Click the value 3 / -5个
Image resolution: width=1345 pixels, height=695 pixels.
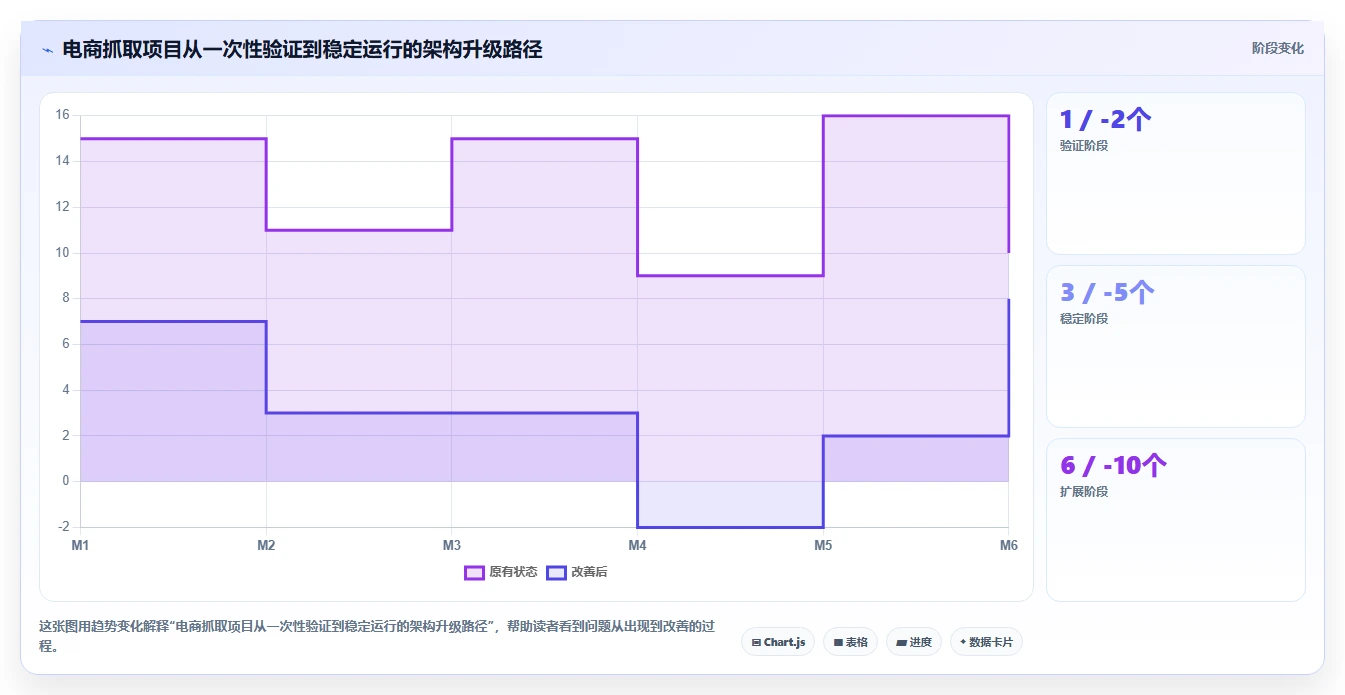click(x=1107, y=293)
